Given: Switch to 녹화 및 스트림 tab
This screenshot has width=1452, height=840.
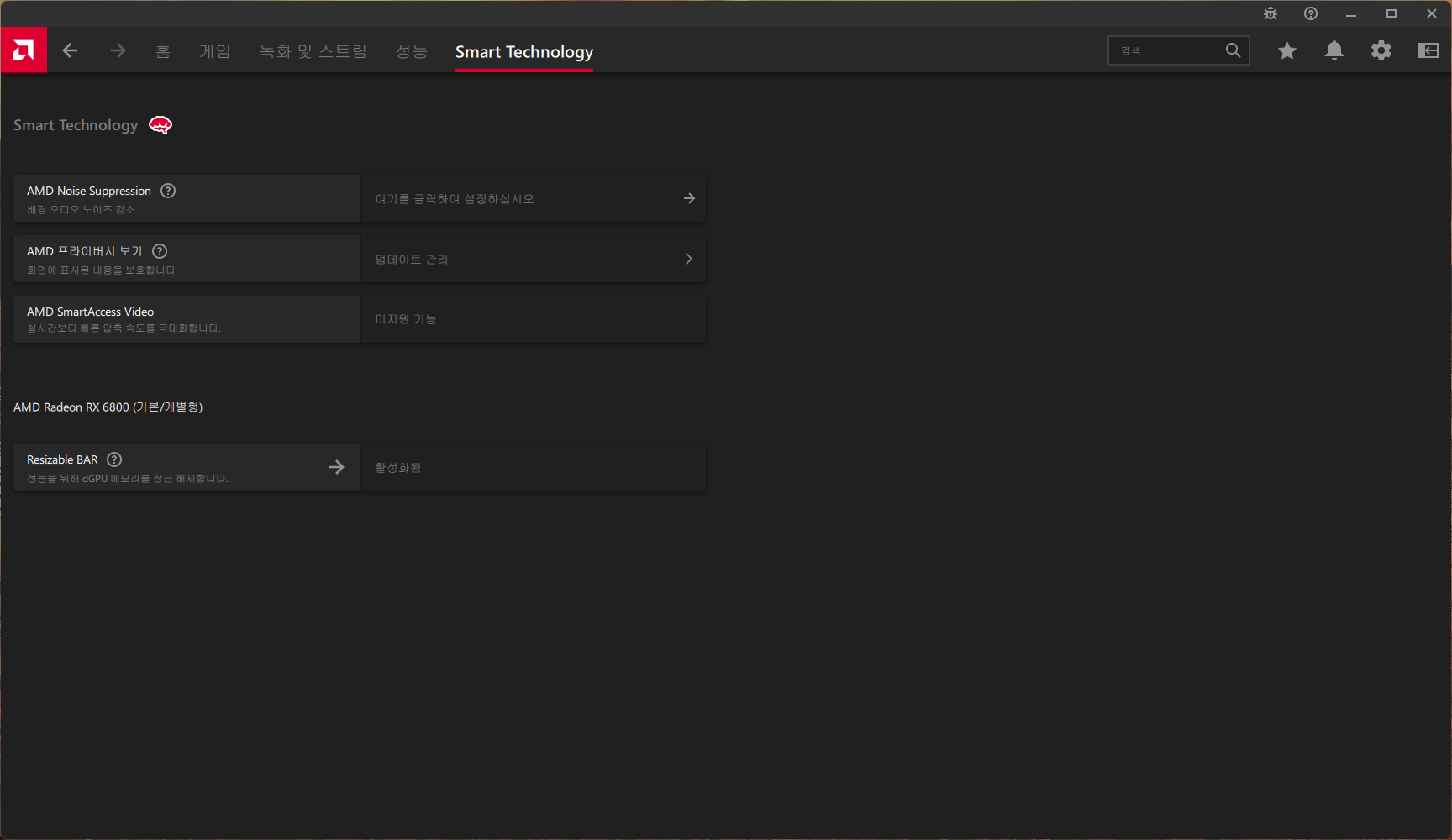Looking at the screenshot, I should click(x=313, y=51).
